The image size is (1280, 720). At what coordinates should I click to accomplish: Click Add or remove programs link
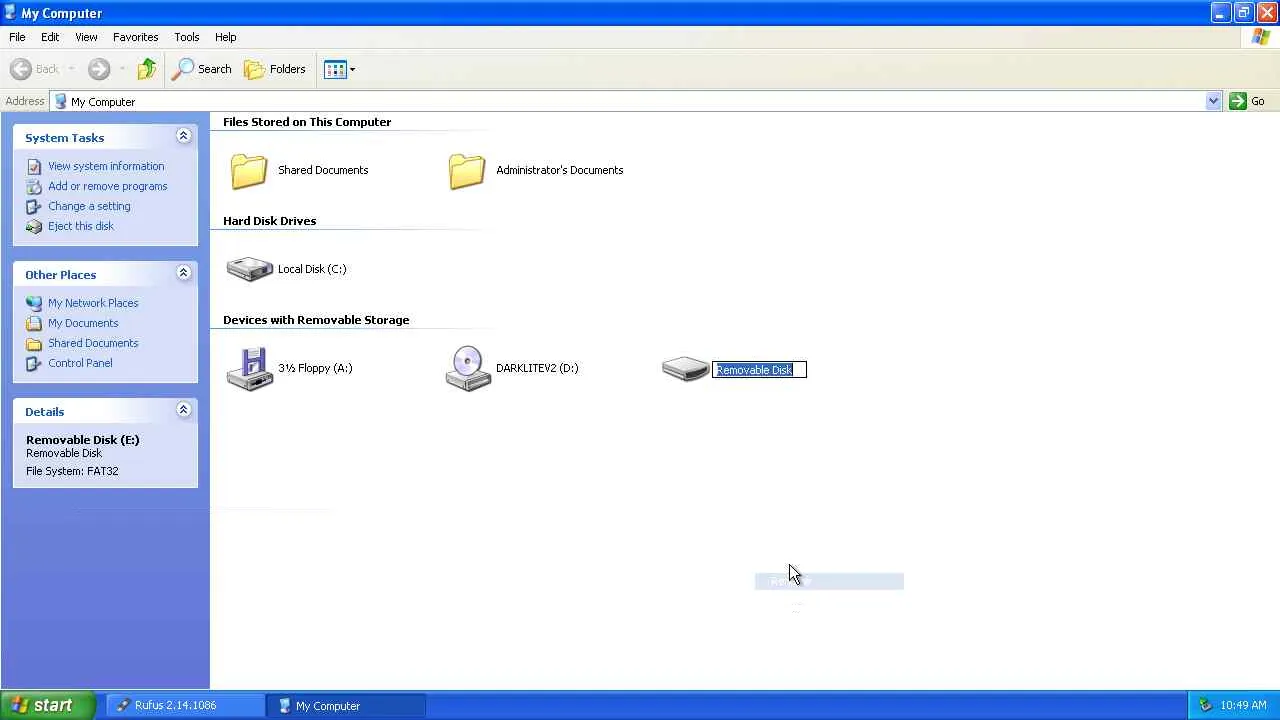point(108,186)
